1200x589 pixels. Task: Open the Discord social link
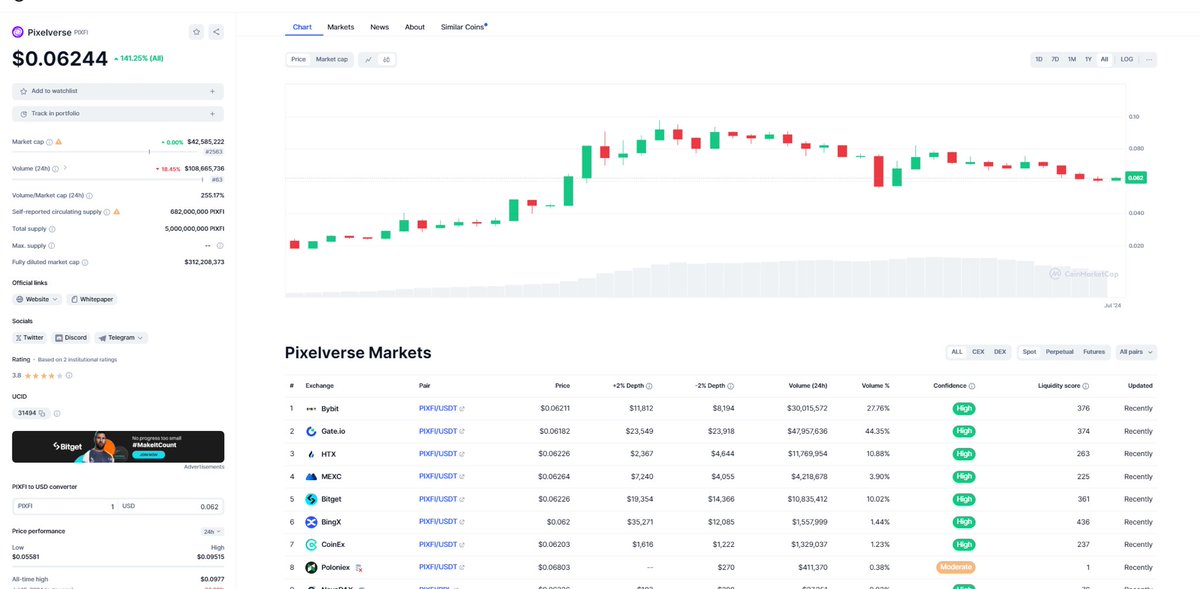(x=71, y=338)
